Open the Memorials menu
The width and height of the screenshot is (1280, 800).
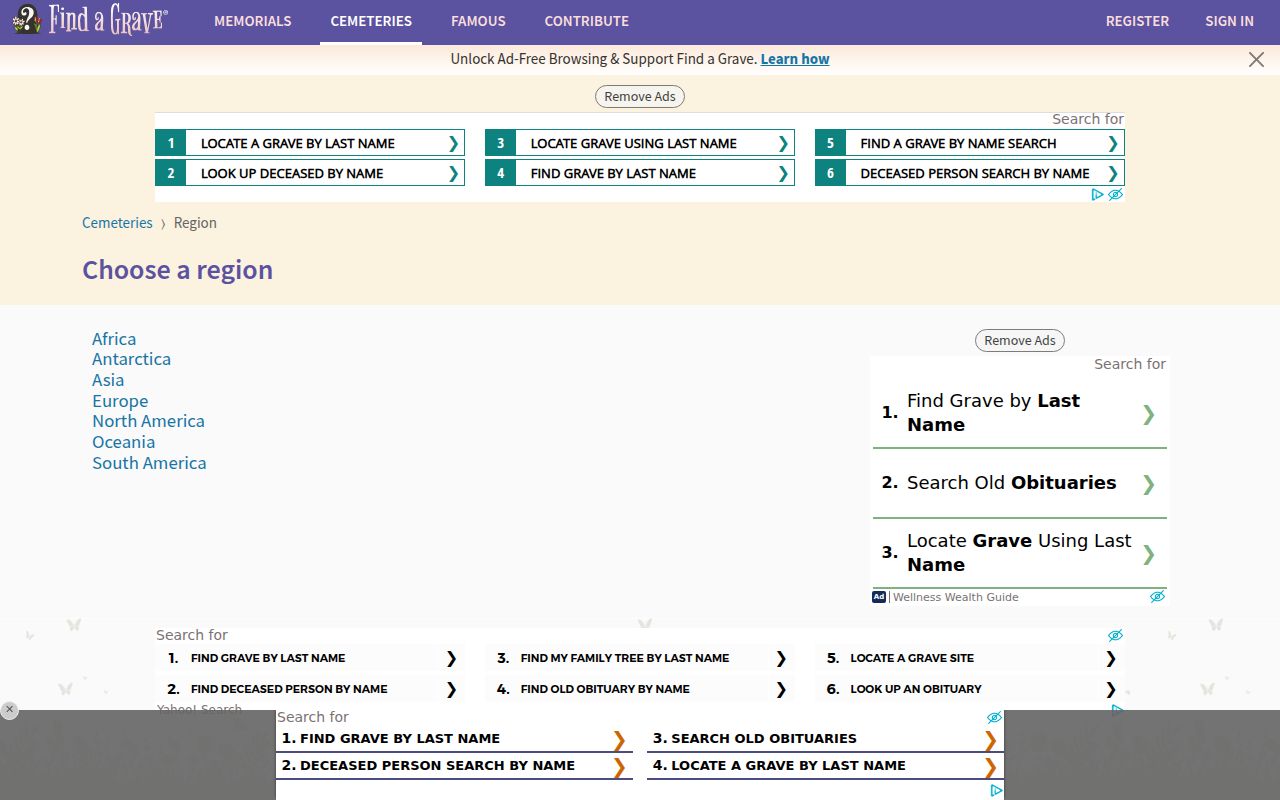pyautogui.click(x=253, y=21)
